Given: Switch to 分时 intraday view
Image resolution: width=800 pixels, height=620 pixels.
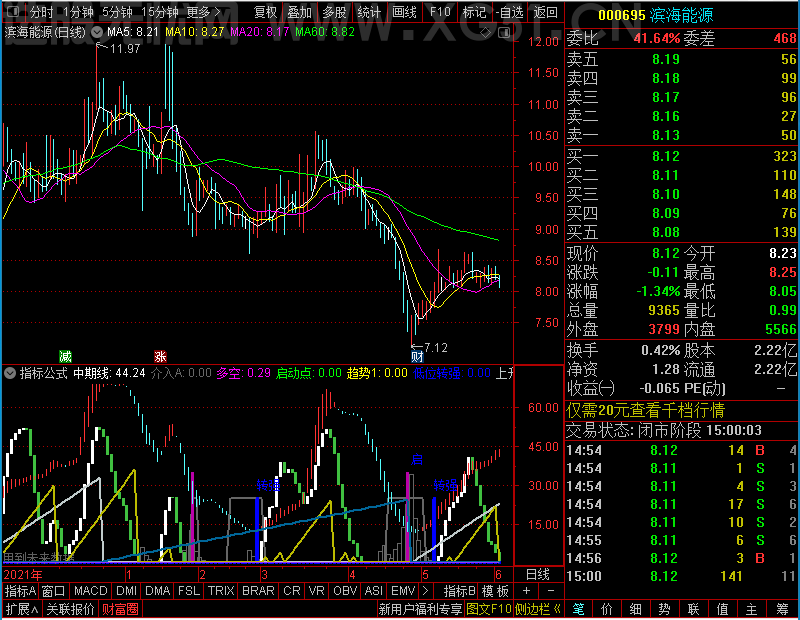Looking at the screenshot, I should pos(41,12).
